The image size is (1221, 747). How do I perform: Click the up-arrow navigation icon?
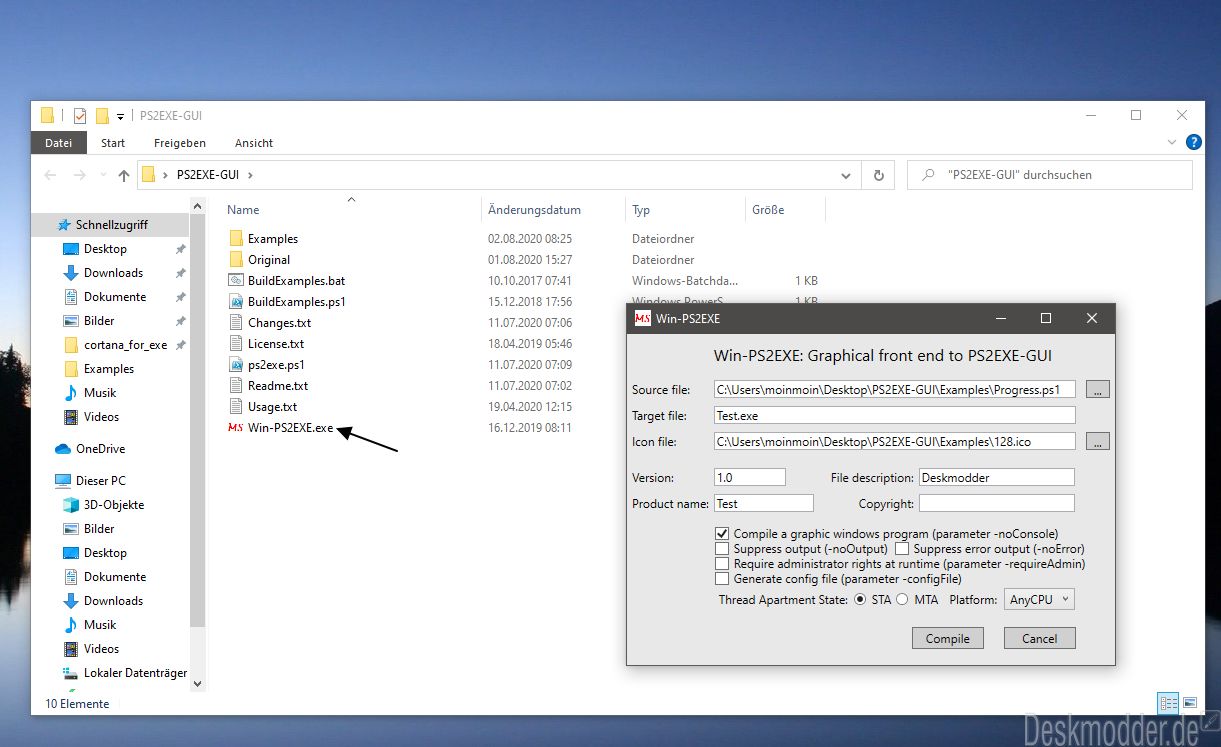pos(124,175)
